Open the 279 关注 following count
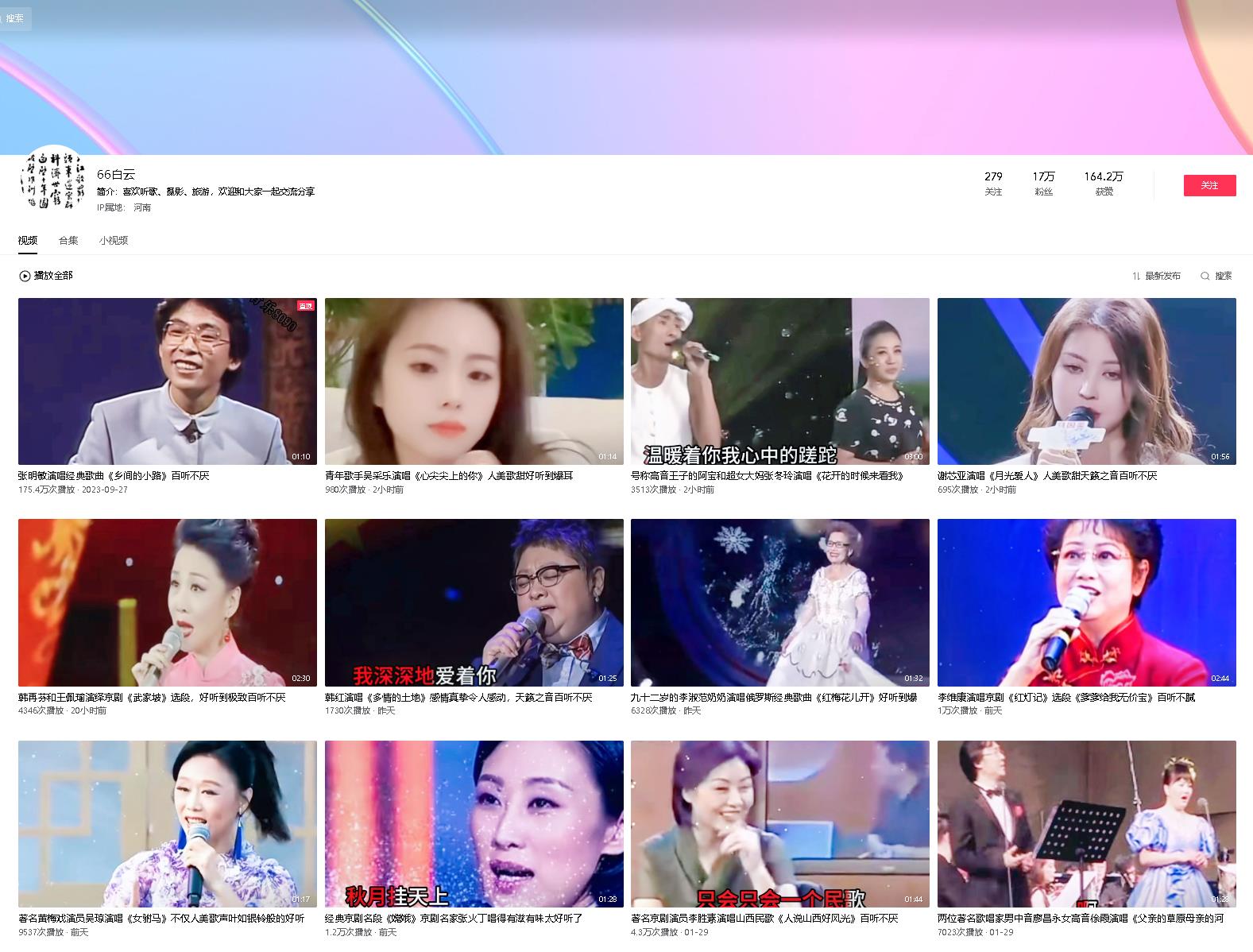The image size is (1253, 952). coord(993,184)
